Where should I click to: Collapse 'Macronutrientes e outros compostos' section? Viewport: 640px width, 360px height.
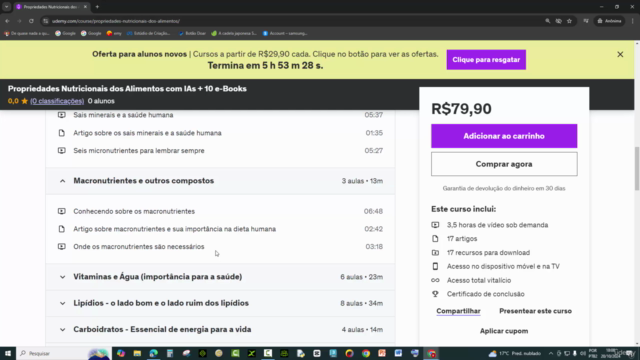coord(220,181)
